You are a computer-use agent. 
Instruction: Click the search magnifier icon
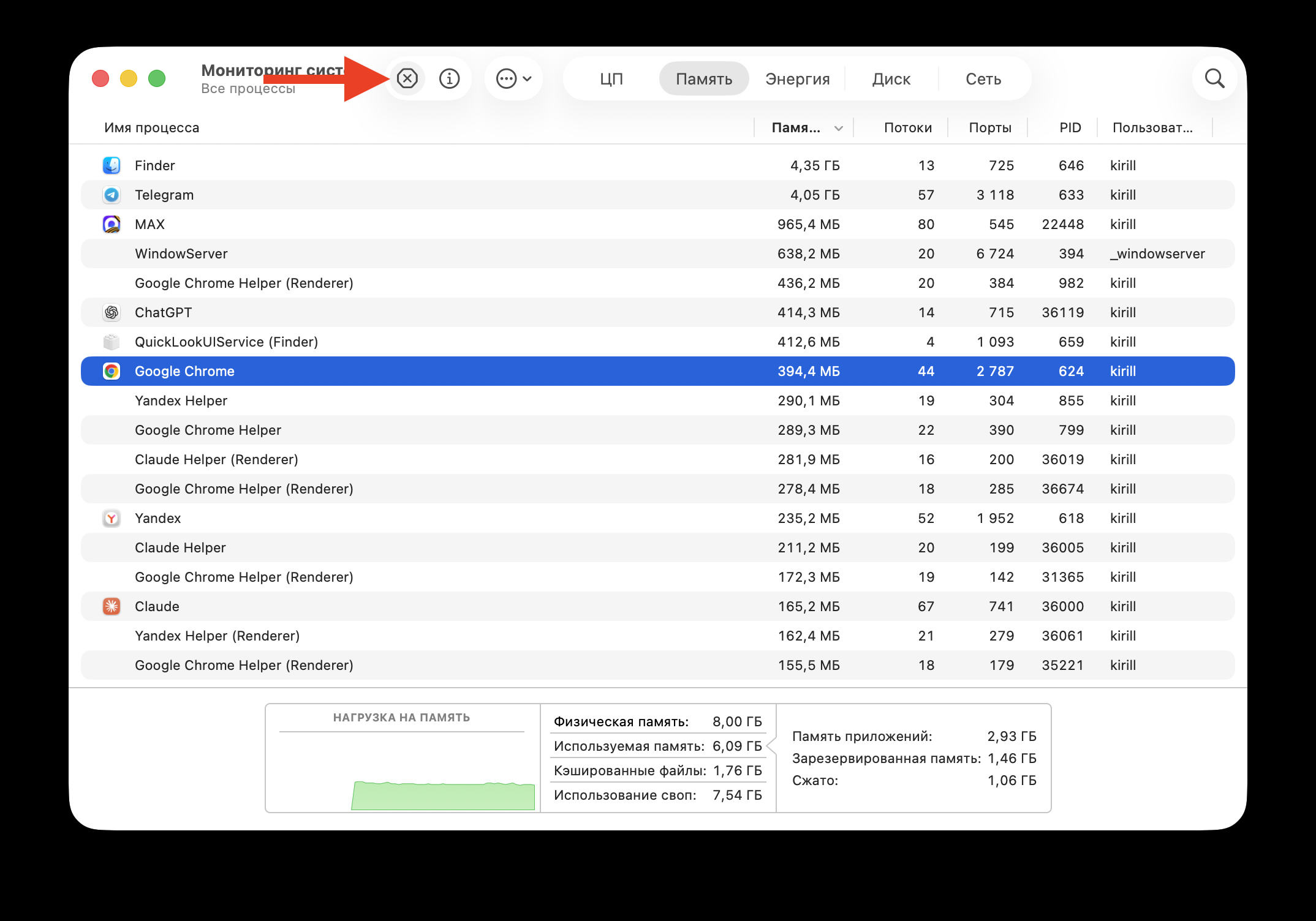click(x=1214, y=78)
